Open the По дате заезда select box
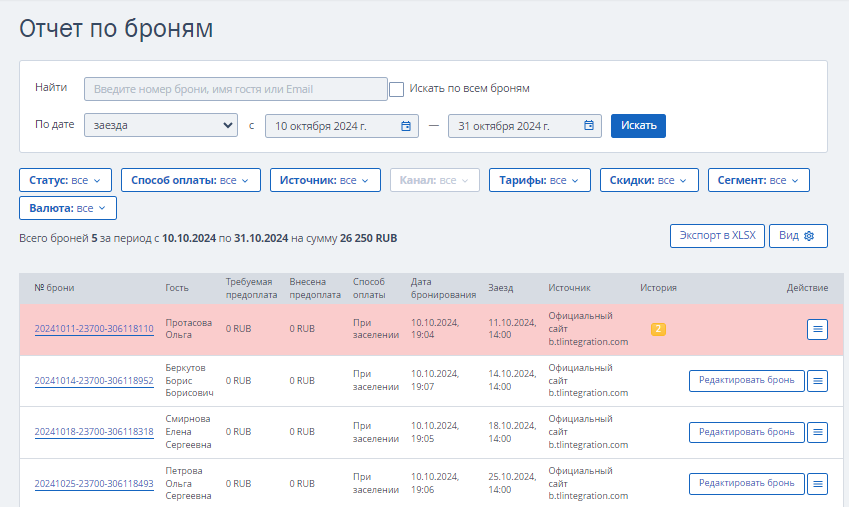Image resolution: width=849 pixels, height=507 pixels. coord(161,125)
